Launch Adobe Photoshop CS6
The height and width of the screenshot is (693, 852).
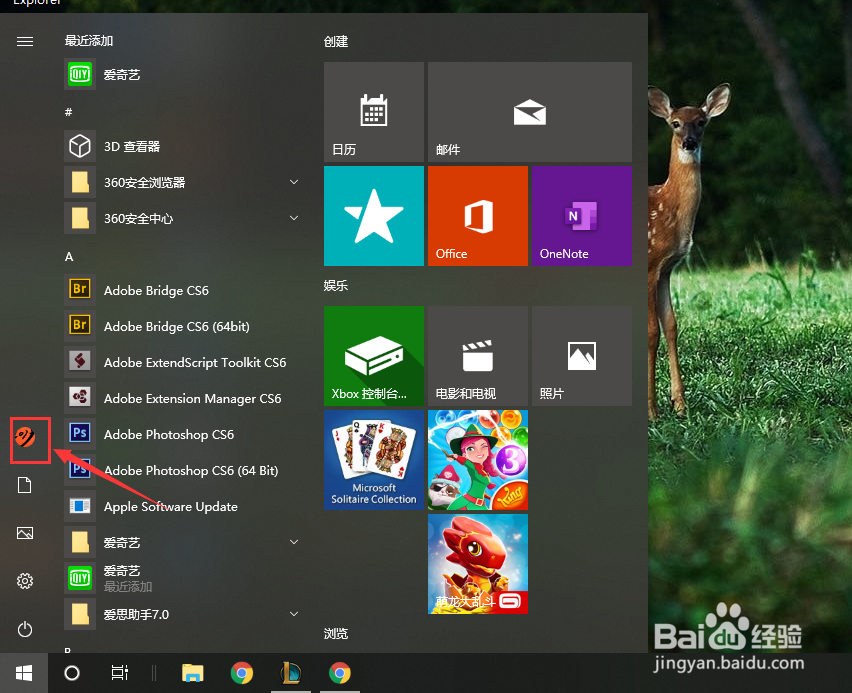182,434
